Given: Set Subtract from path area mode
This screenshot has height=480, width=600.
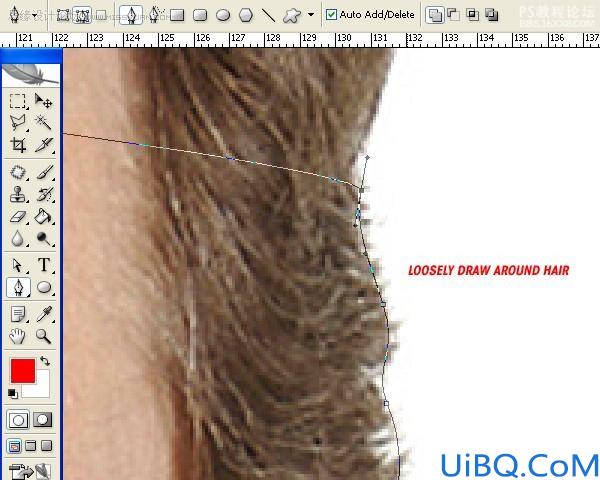Looking at the screenshot, I should (453, 15).
